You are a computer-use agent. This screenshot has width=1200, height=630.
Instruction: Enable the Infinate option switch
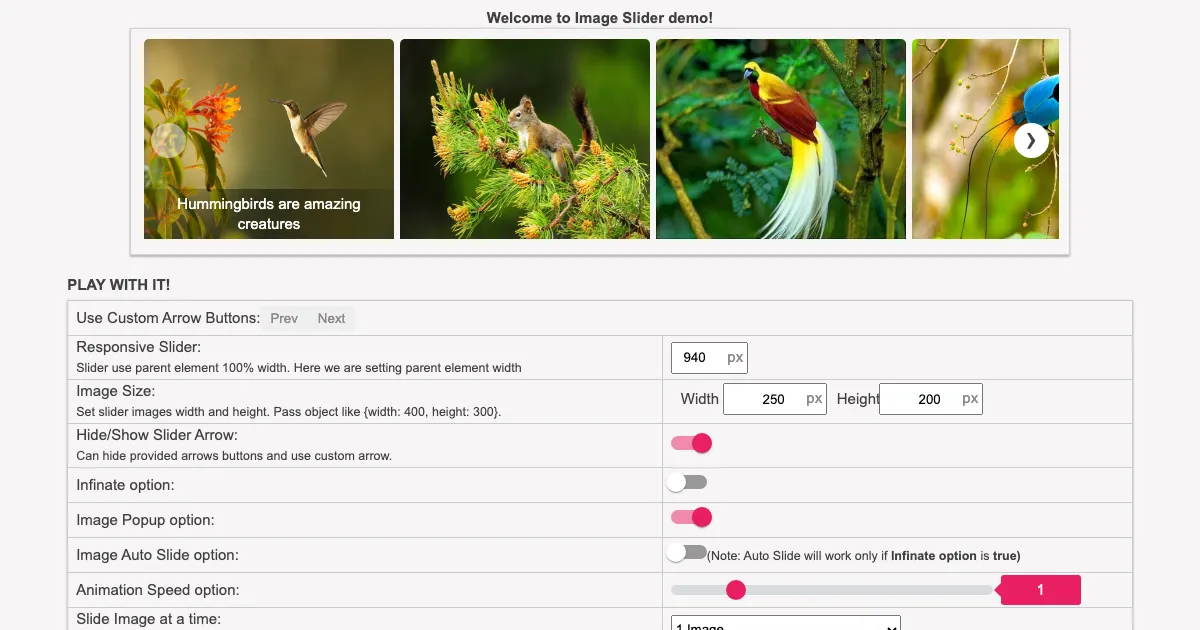pyautogui.click(x=687, y=482)
